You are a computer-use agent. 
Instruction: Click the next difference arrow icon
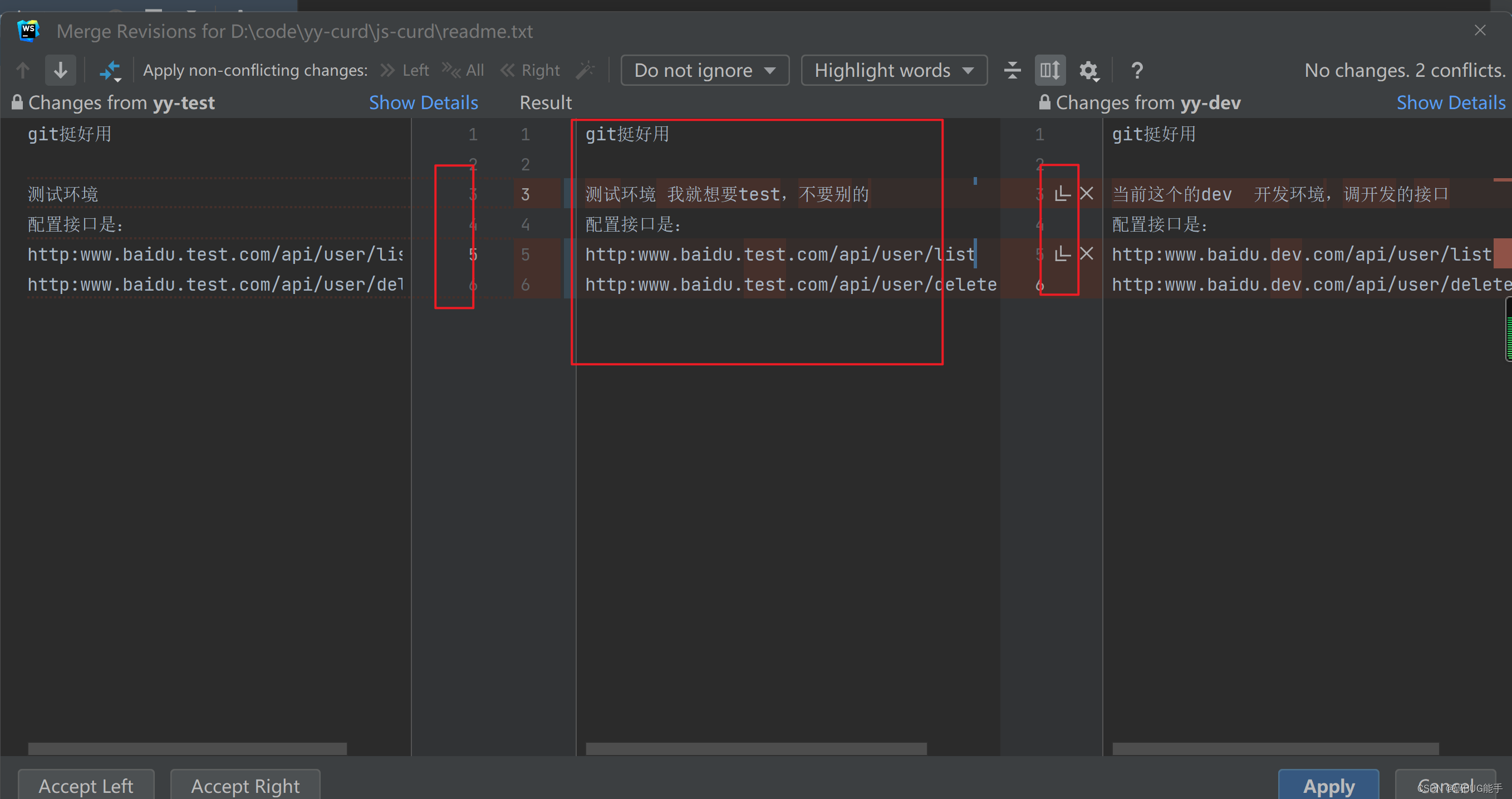coord(61,70)
